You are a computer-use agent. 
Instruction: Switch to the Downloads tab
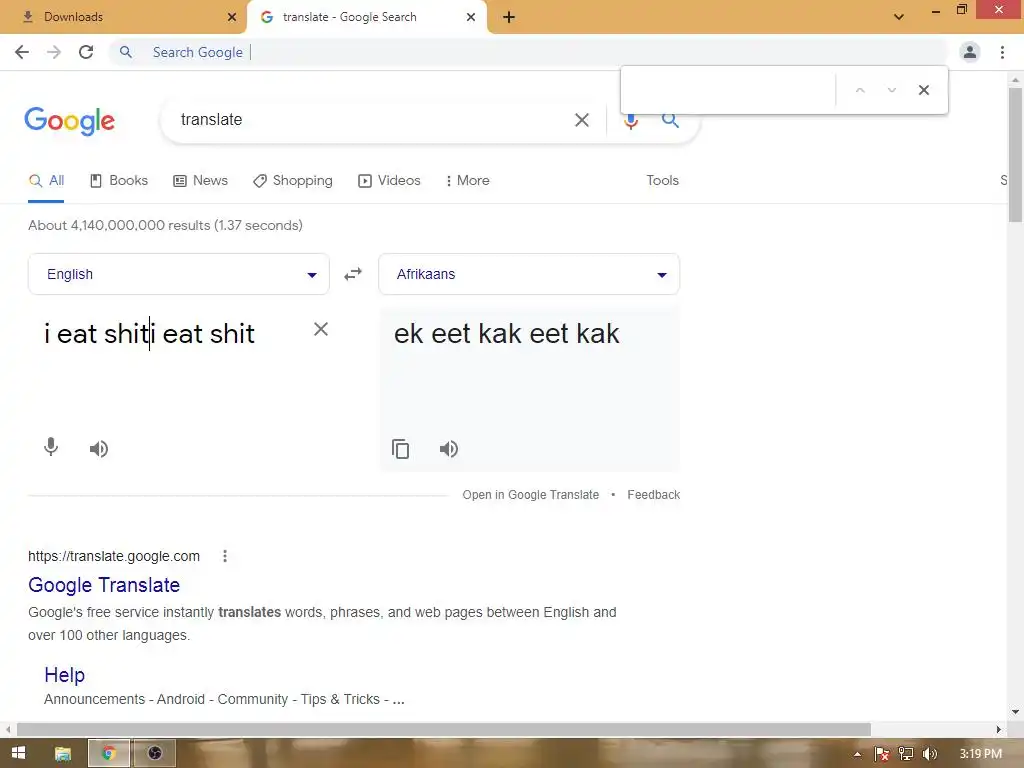coord(124,17)
